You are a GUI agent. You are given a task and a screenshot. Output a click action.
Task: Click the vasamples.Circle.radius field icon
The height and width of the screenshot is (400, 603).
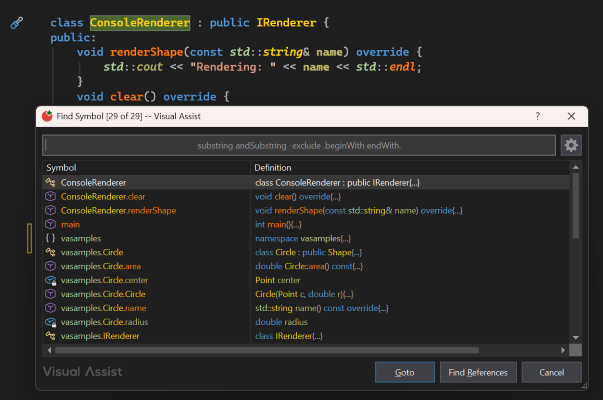[x=50, y=323]
